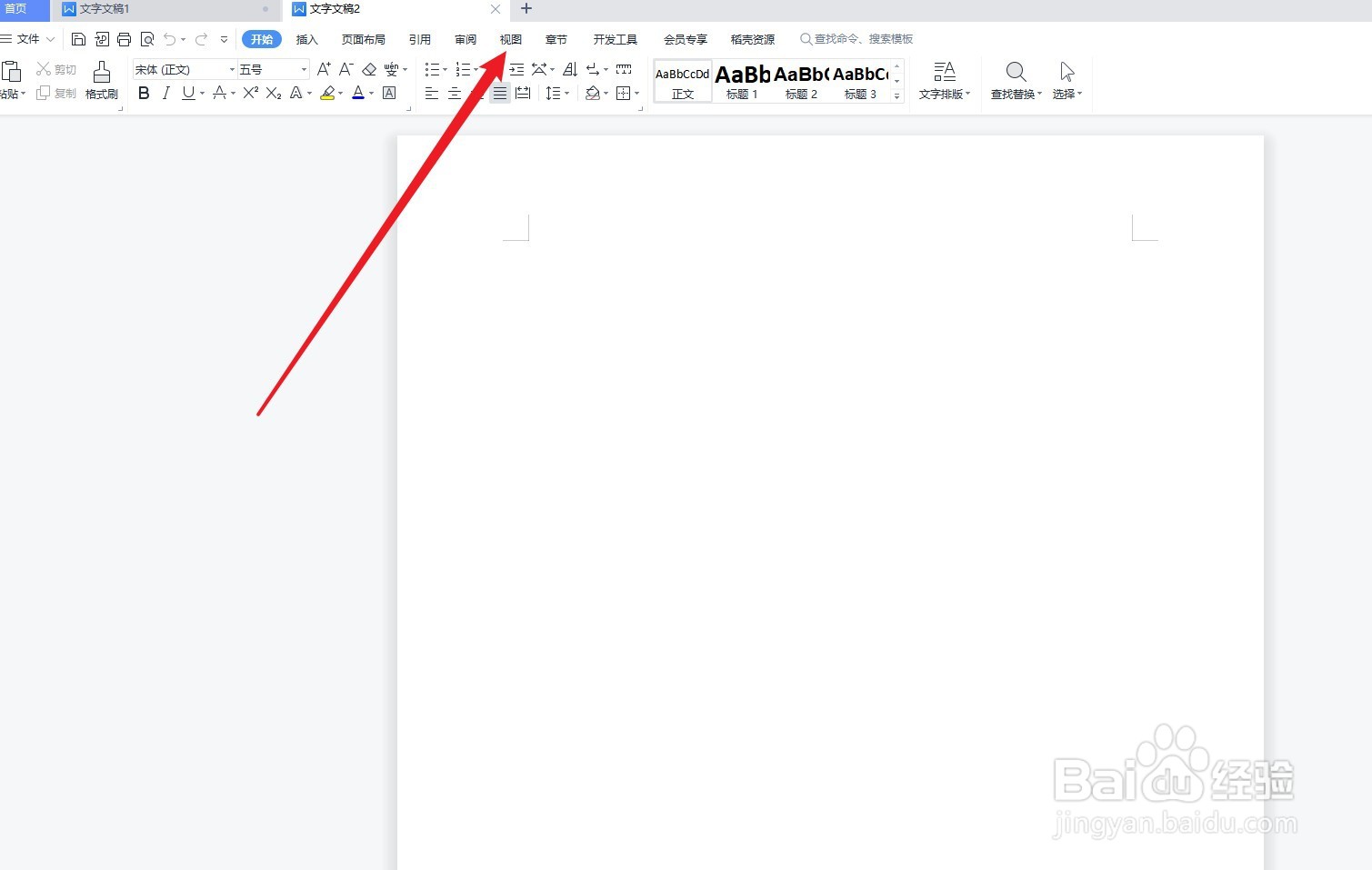Image resolution: width=1372 pixels, height=870 pixels.
Task: Open the 审阅 ribbon tab
Action: 466,39
